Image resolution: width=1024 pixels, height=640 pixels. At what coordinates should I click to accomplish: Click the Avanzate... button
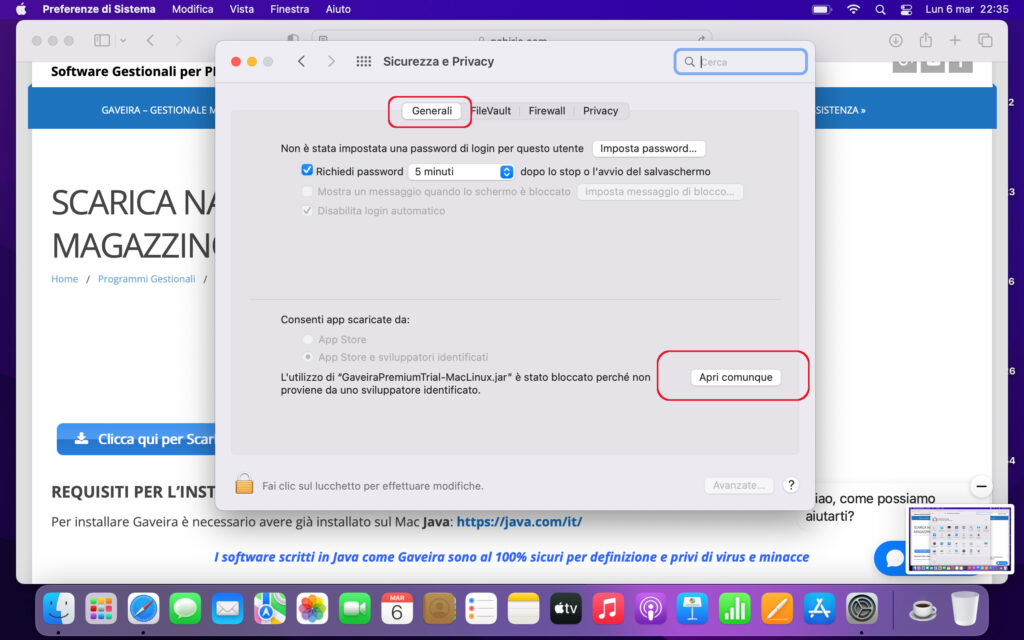point(739,485)
